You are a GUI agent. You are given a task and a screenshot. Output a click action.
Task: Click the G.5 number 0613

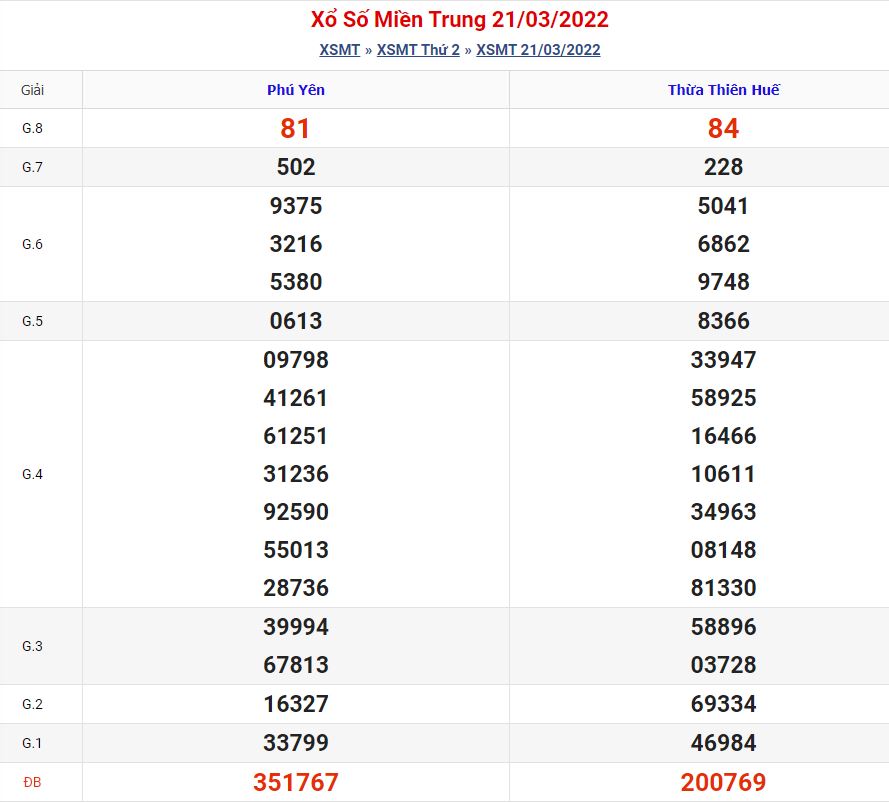point(296,321)
